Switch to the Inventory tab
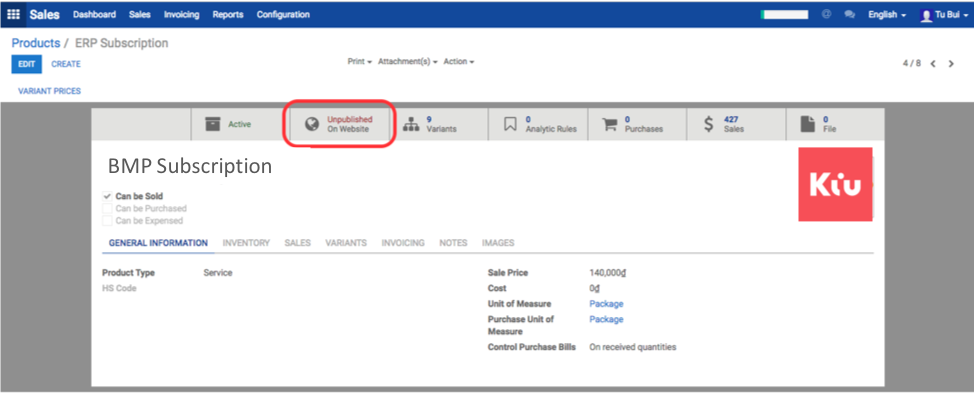The width and height of the screenshot is (974, 393). tap(246, 243)
